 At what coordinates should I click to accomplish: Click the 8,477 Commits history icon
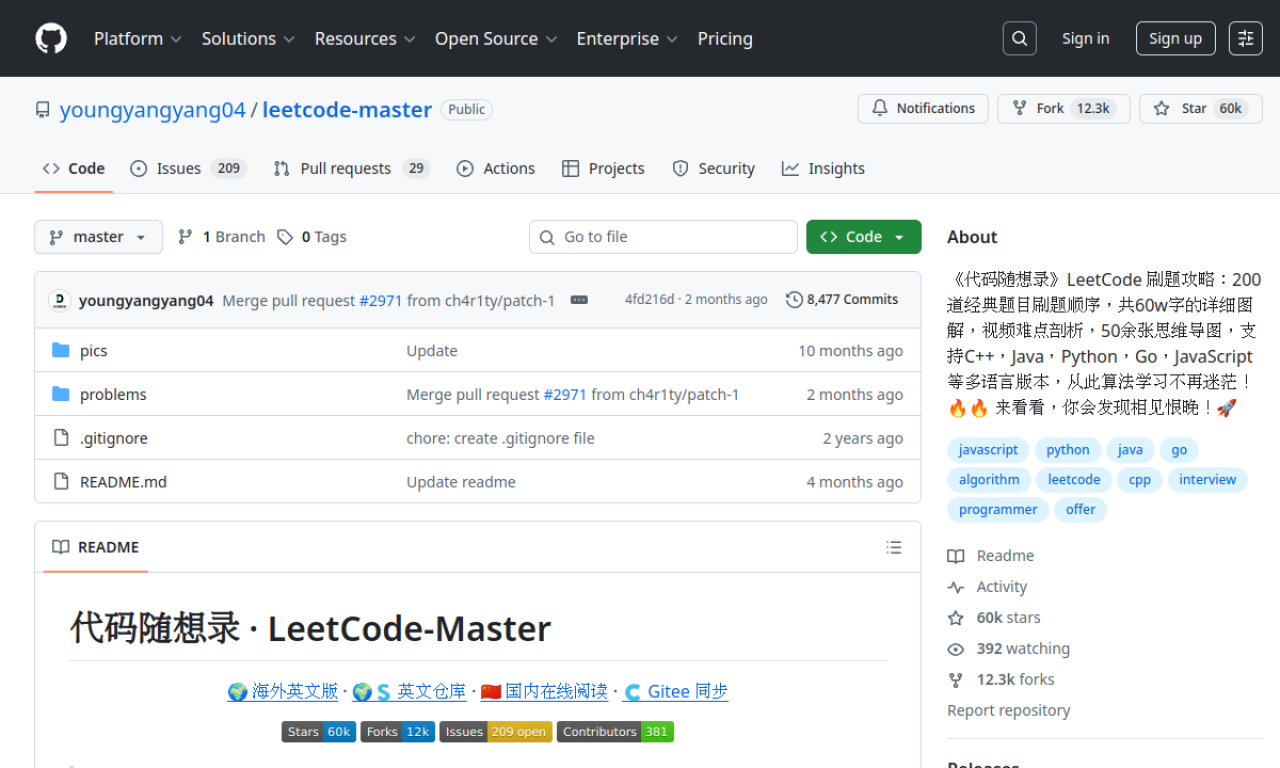(795, 300)
